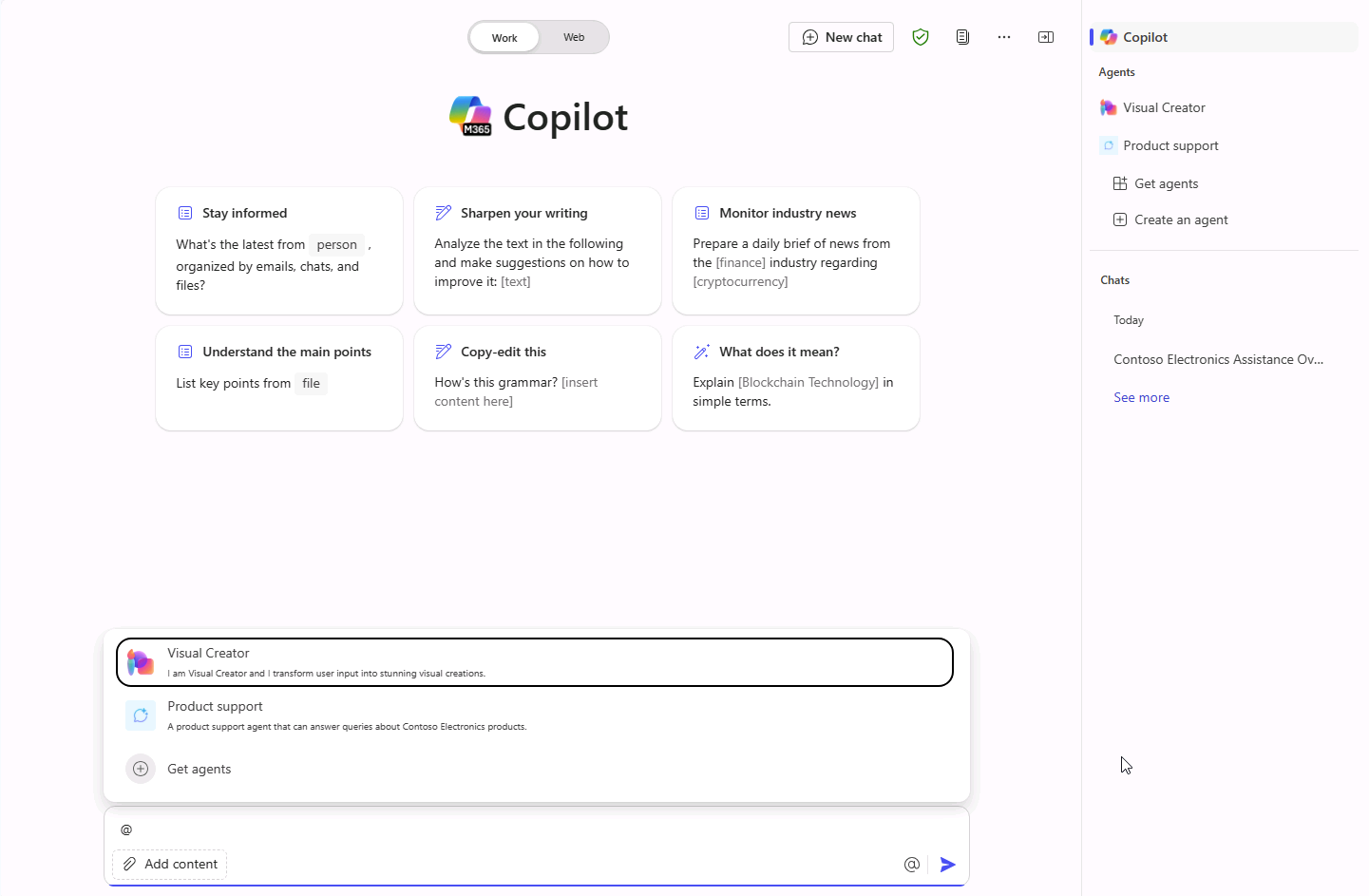Switch to the Work tab
Viewport: 1369px width, 896px height.
[504, 38]
